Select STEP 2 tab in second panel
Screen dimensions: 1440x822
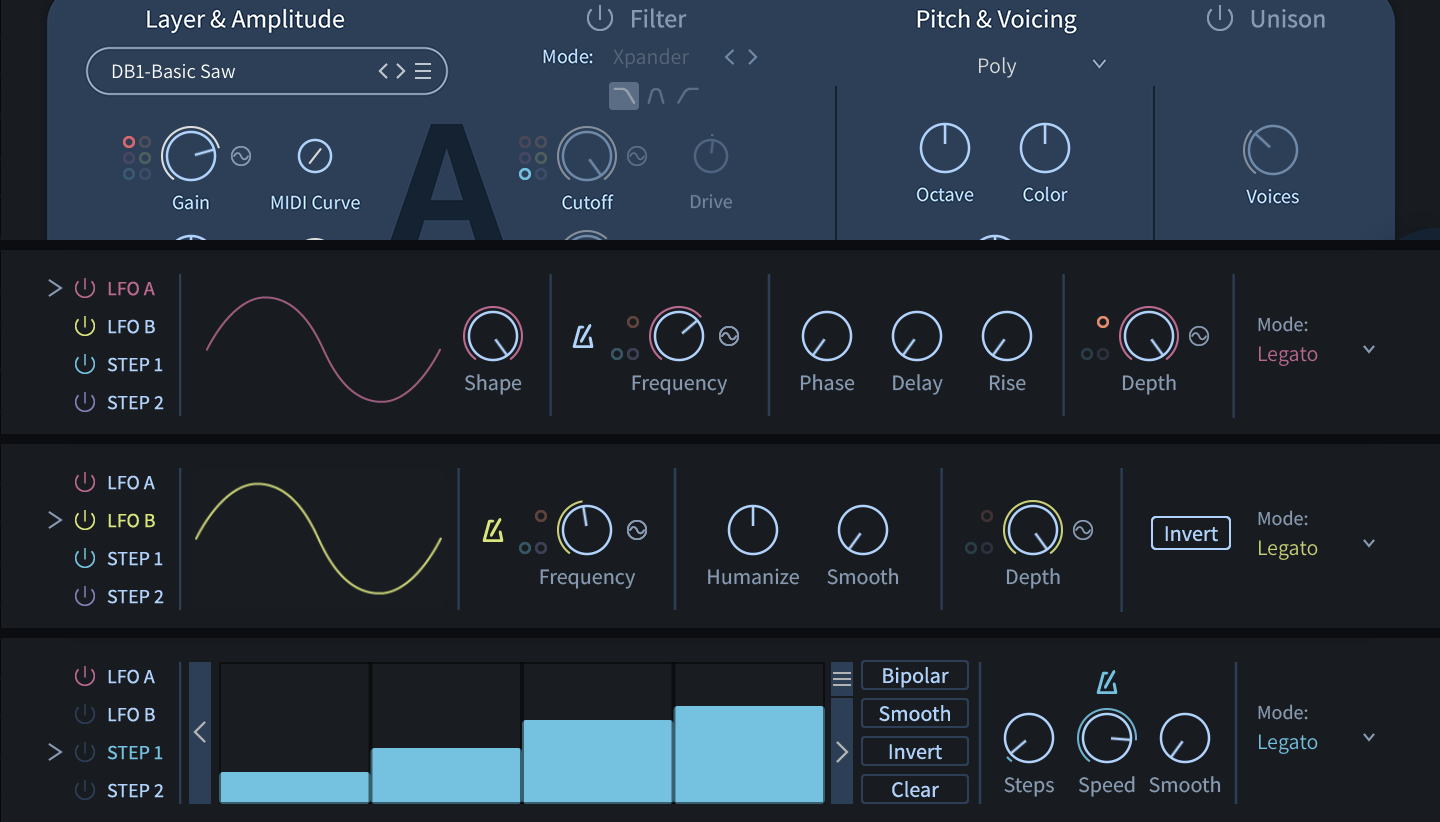pyautogui.click(x=135, y=597)
